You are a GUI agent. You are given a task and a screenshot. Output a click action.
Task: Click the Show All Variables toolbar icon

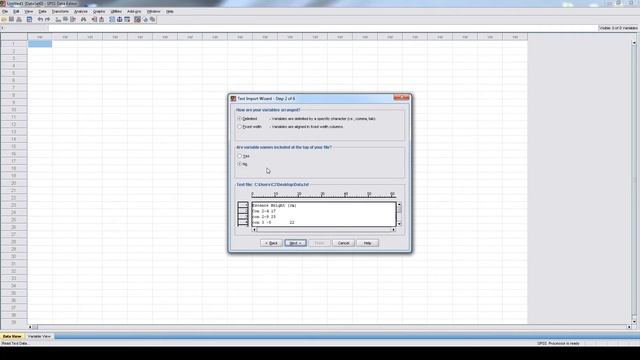pos(152,19)
